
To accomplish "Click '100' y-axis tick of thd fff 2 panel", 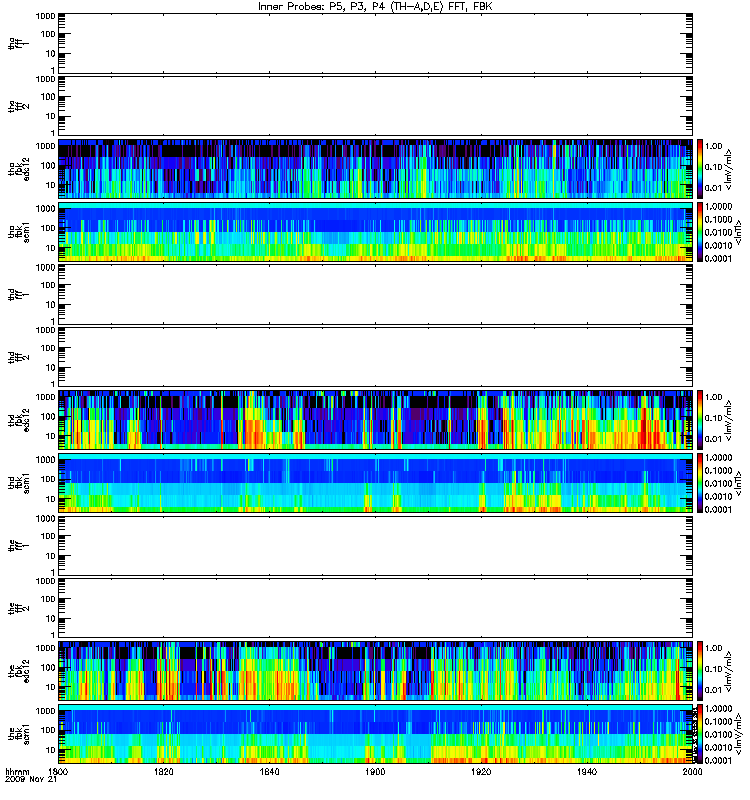I will click(48, 348).
